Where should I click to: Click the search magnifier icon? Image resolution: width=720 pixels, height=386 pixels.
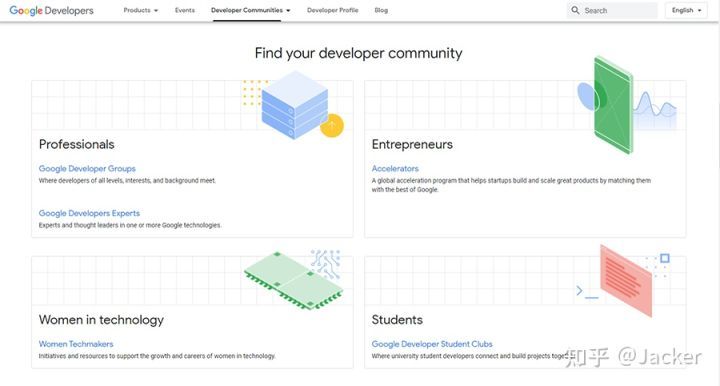pos(575,10)
